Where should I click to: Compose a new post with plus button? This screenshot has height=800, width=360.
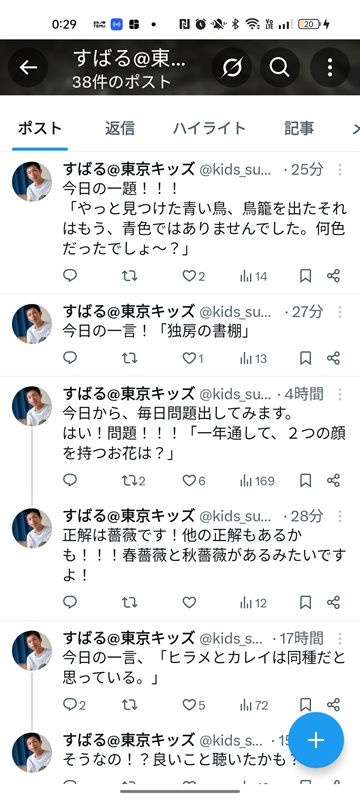(316, 740)
